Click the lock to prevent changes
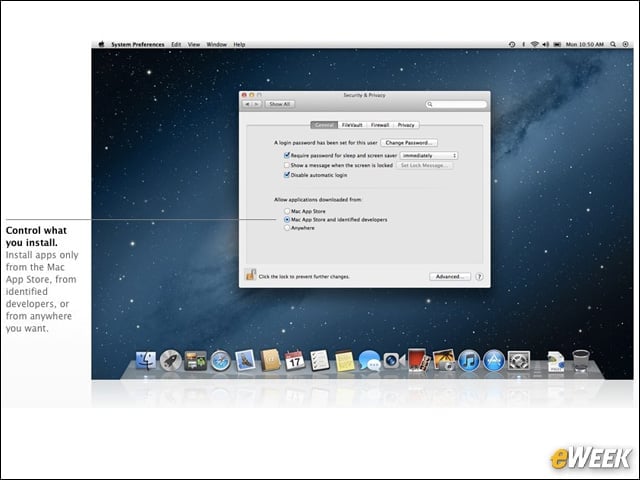 [x=250, y=275]
